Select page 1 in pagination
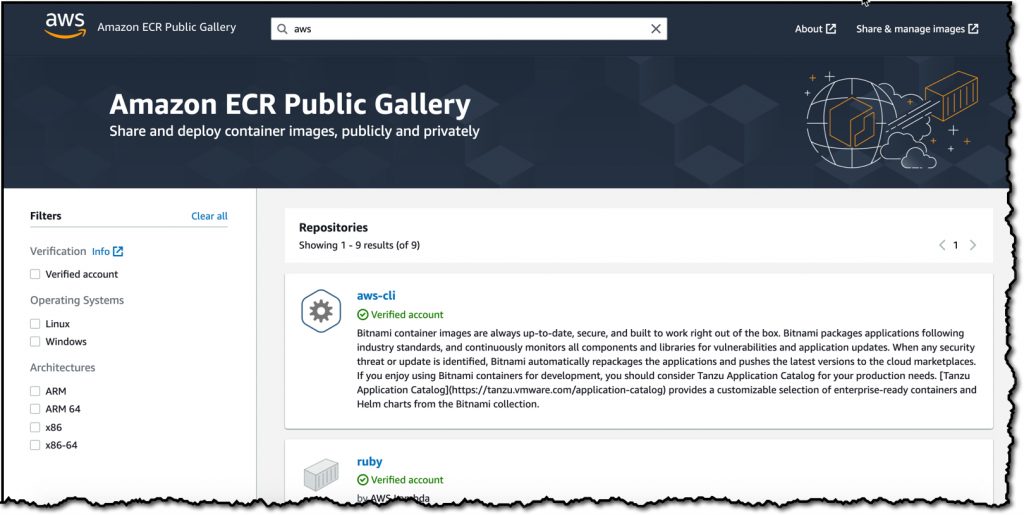The width and height of the screenshot is (1024, 515). tap(955, 245)
